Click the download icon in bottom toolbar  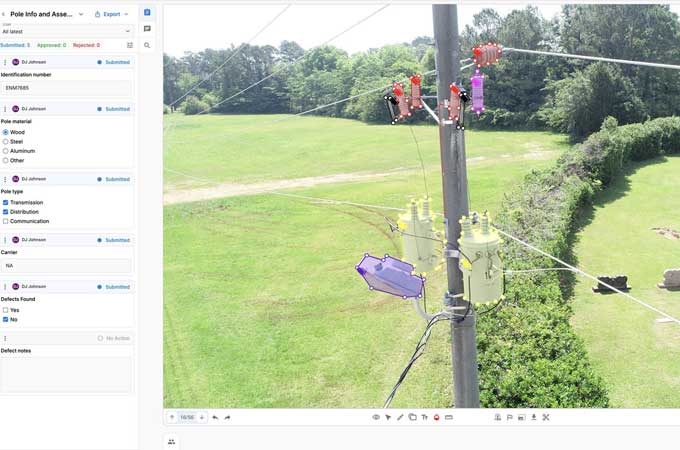pyautogui.click(x=533, y=417)
